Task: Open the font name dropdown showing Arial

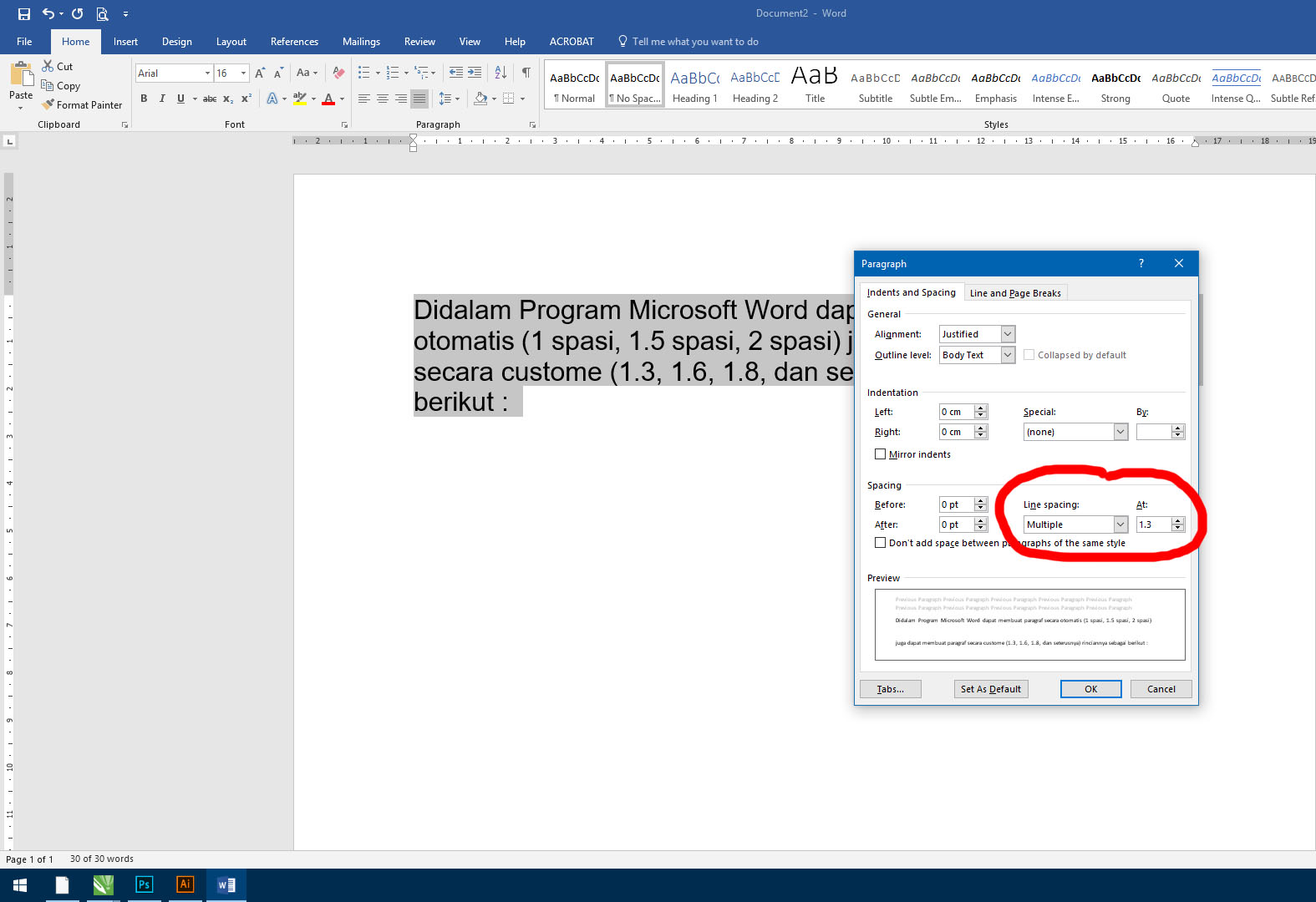Action: click(207, 73)
